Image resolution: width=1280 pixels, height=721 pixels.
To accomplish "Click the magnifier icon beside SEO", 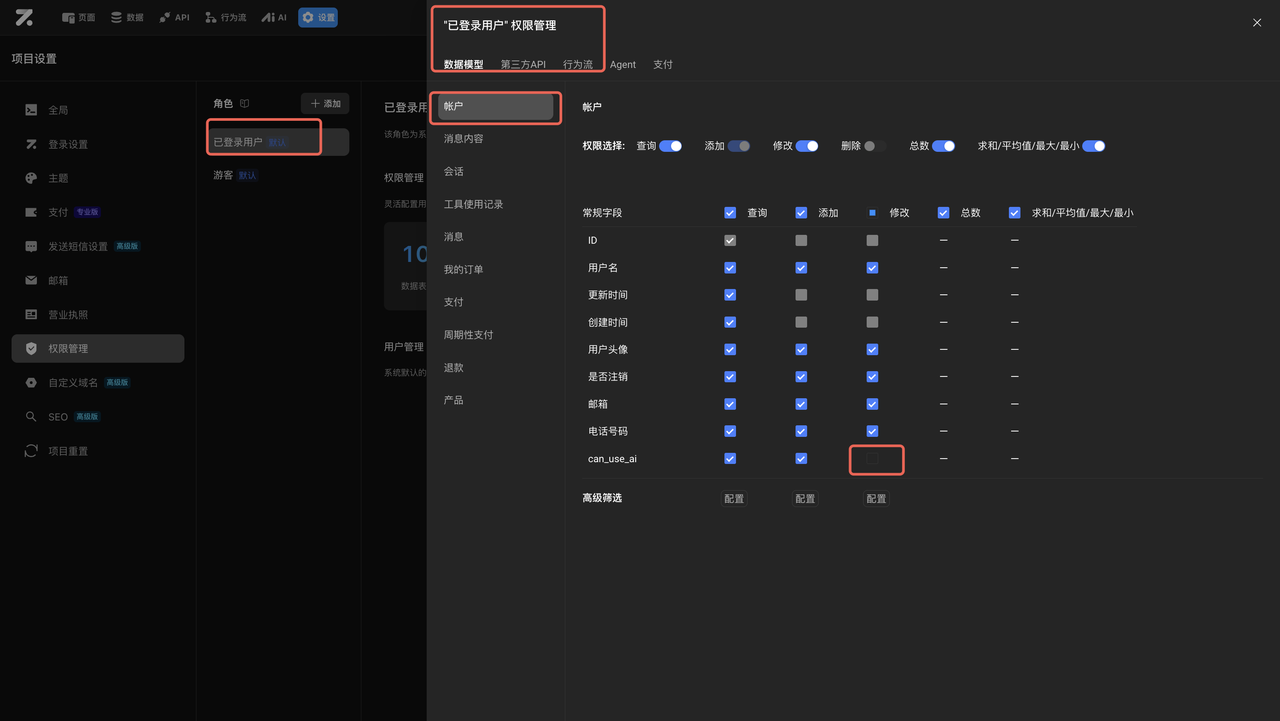I will (31, 416).
